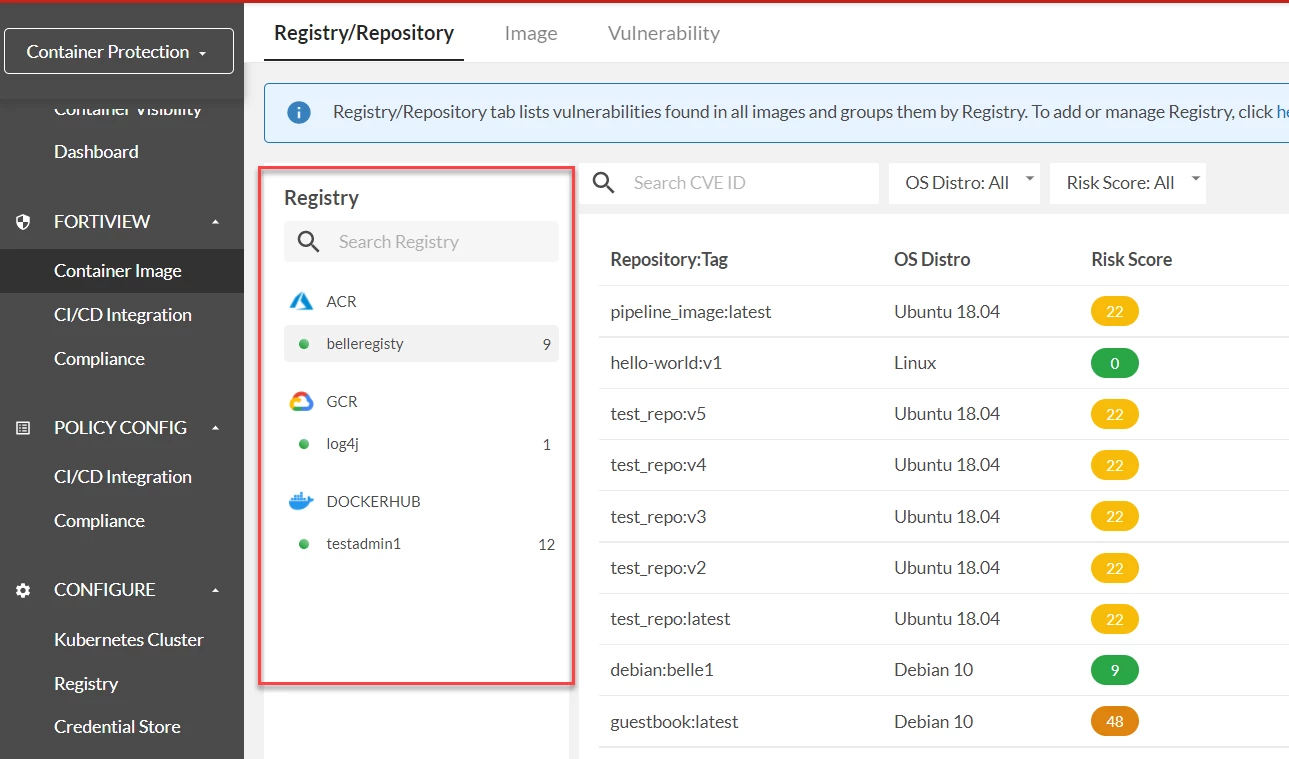Click the ACR registry group label
This screenshot has width=1289, height=759.
[341, 302]
